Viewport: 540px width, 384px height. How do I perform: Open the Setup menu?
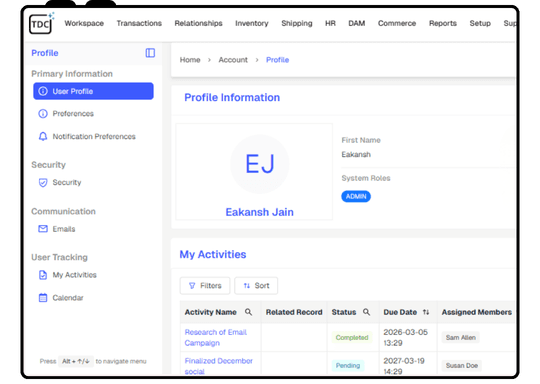[x=480, y=23]
